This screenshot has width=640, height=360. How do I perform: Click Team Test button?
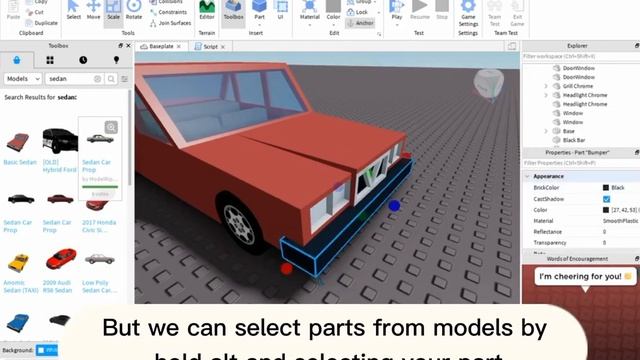click(x=494, y=13)
